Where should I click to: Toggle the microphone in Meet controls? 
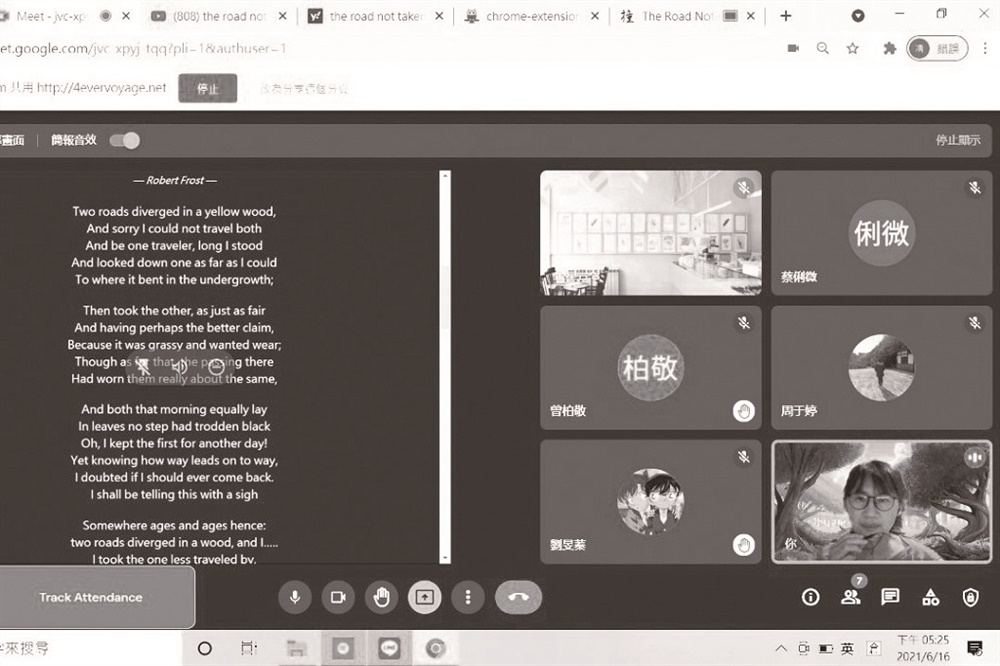295,597
